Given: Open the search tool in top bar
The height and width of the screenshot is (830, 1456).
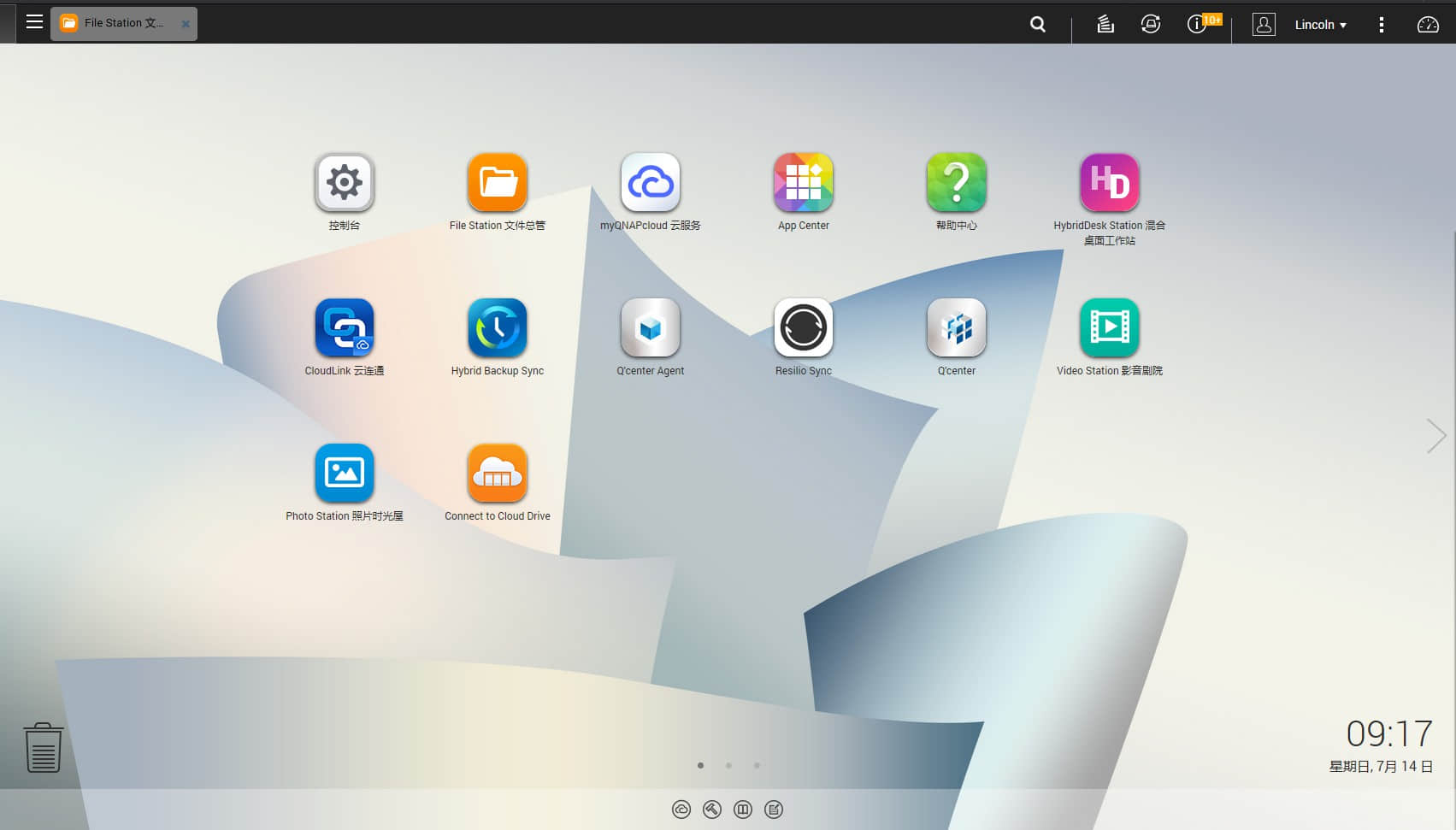Looking at the screenshot, I should [1038, 24].
